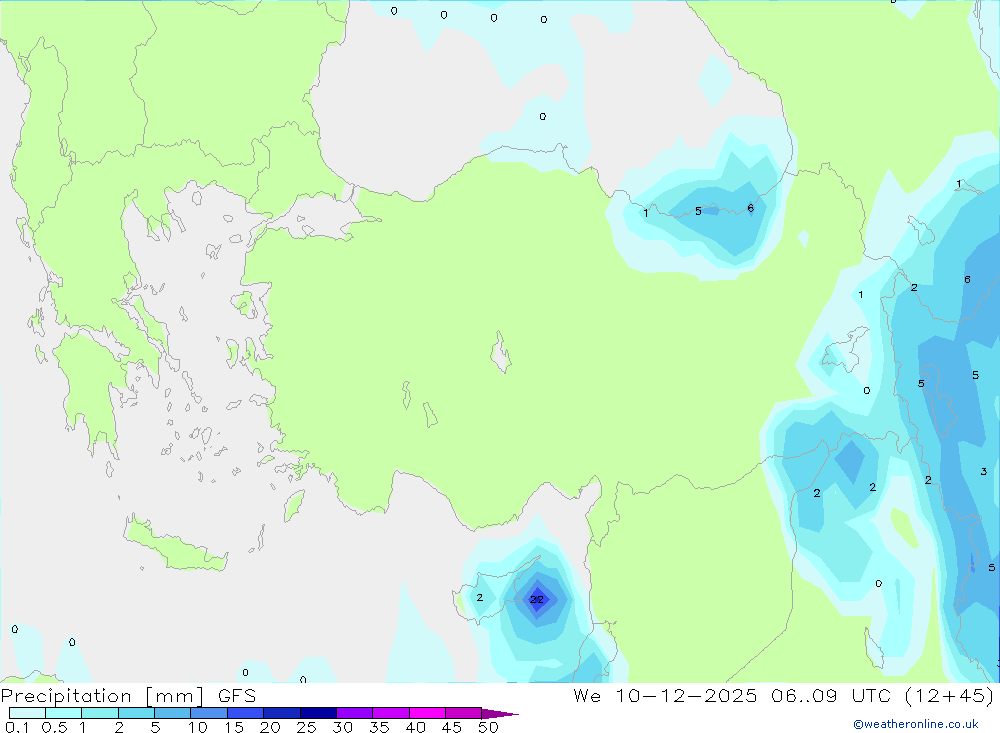This screenshot has height=733, width=1000.
Task: Click the '3' precipitation value on map
Action: coord(983,471)
